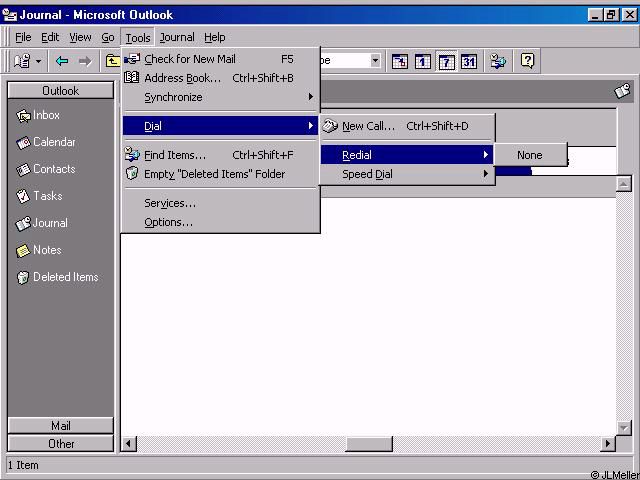Toggle the Week view button
640x480 pixels.
pyautogui.click(x=446, y=61)
